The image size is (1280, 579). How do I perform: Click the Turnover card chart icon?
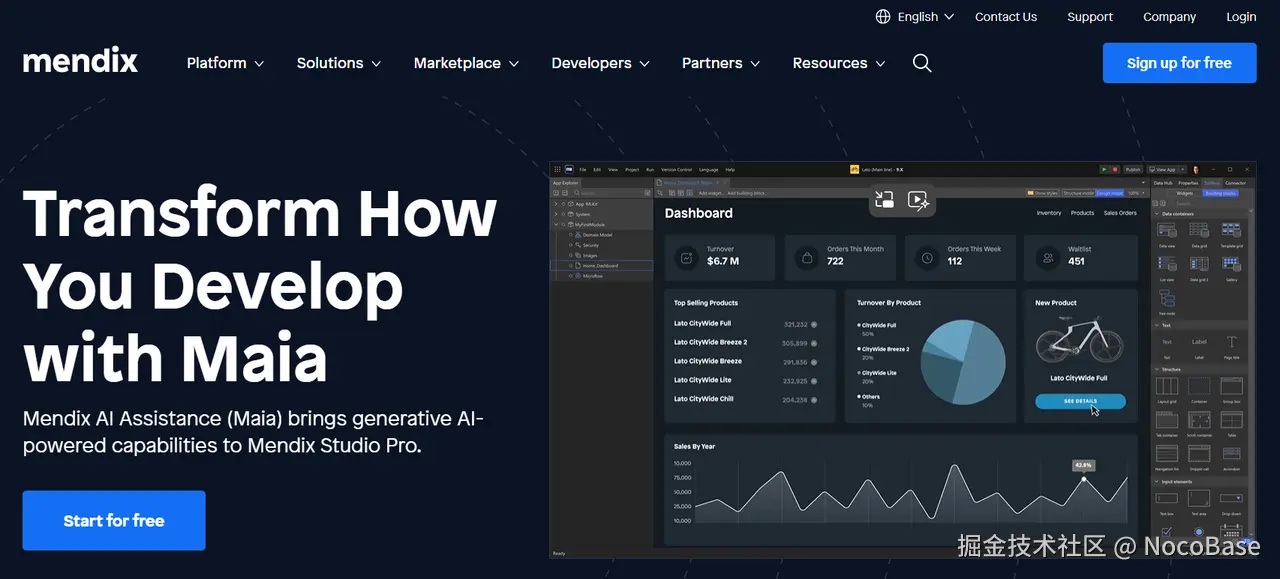coord(686,257)
